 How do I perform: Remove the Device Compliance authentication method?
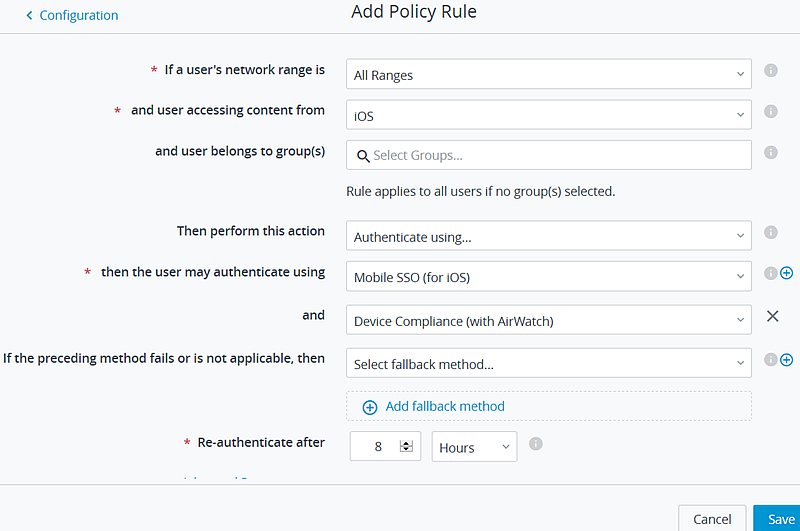click(x=772, y=316)
